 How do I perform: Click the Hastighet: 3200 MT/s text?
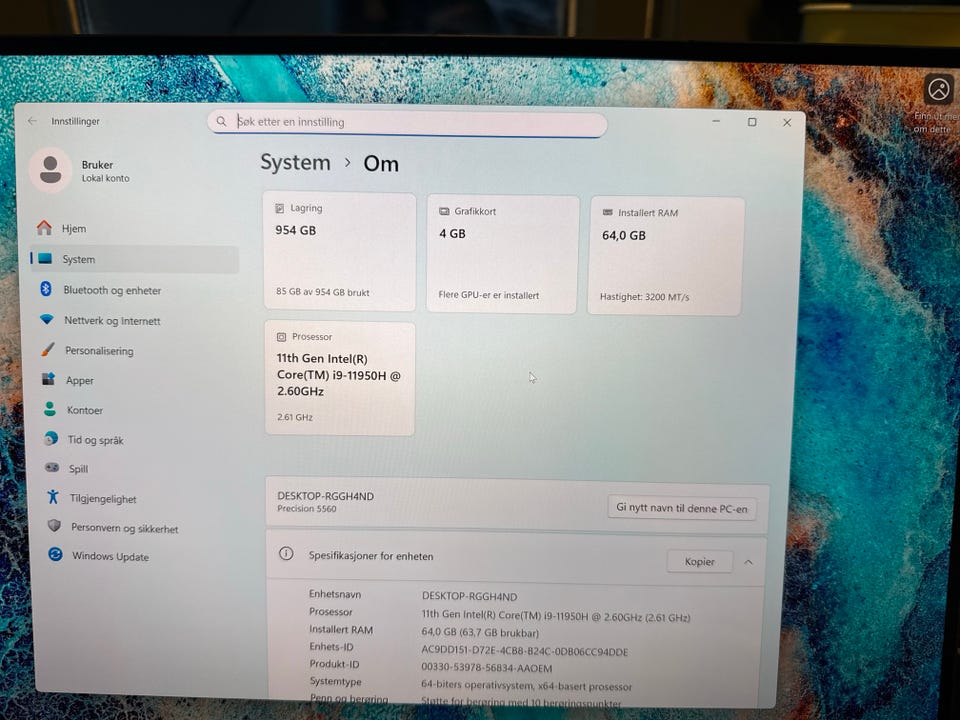[644, 297]
